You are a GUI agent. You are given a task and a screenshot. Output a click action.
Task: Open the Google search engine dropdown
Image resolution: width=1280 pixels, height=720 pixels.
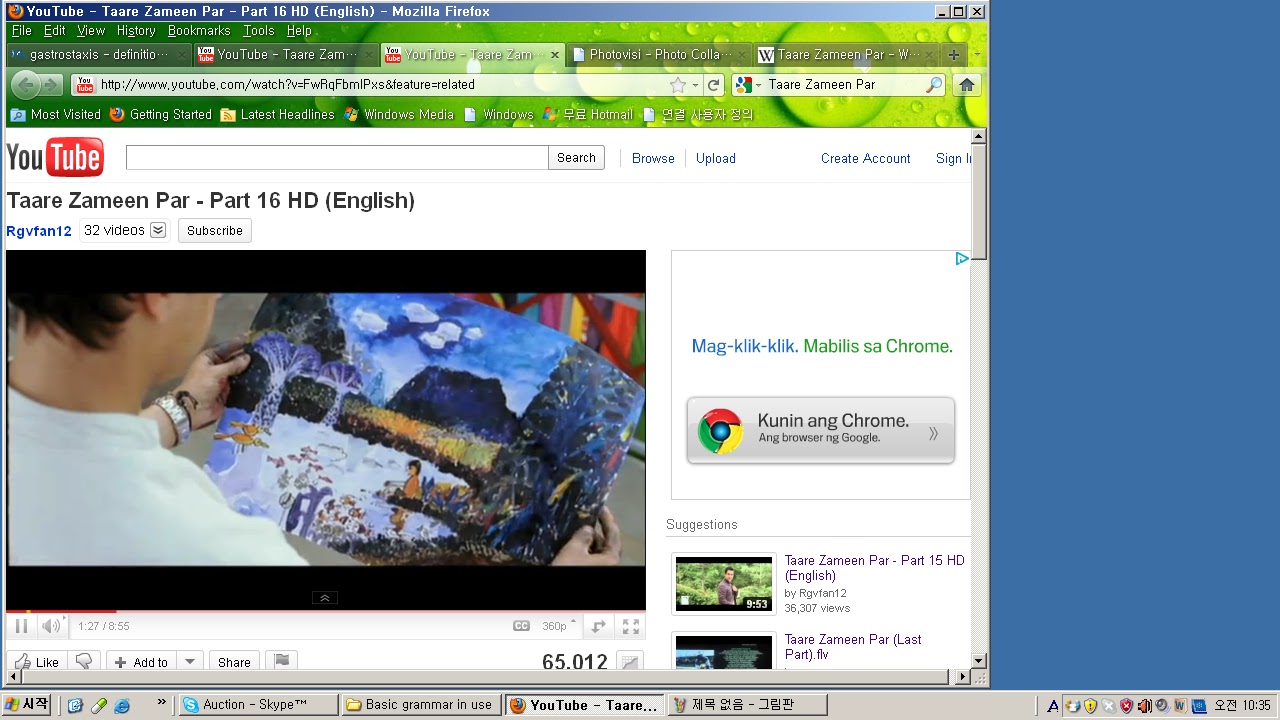pos(747,85)
